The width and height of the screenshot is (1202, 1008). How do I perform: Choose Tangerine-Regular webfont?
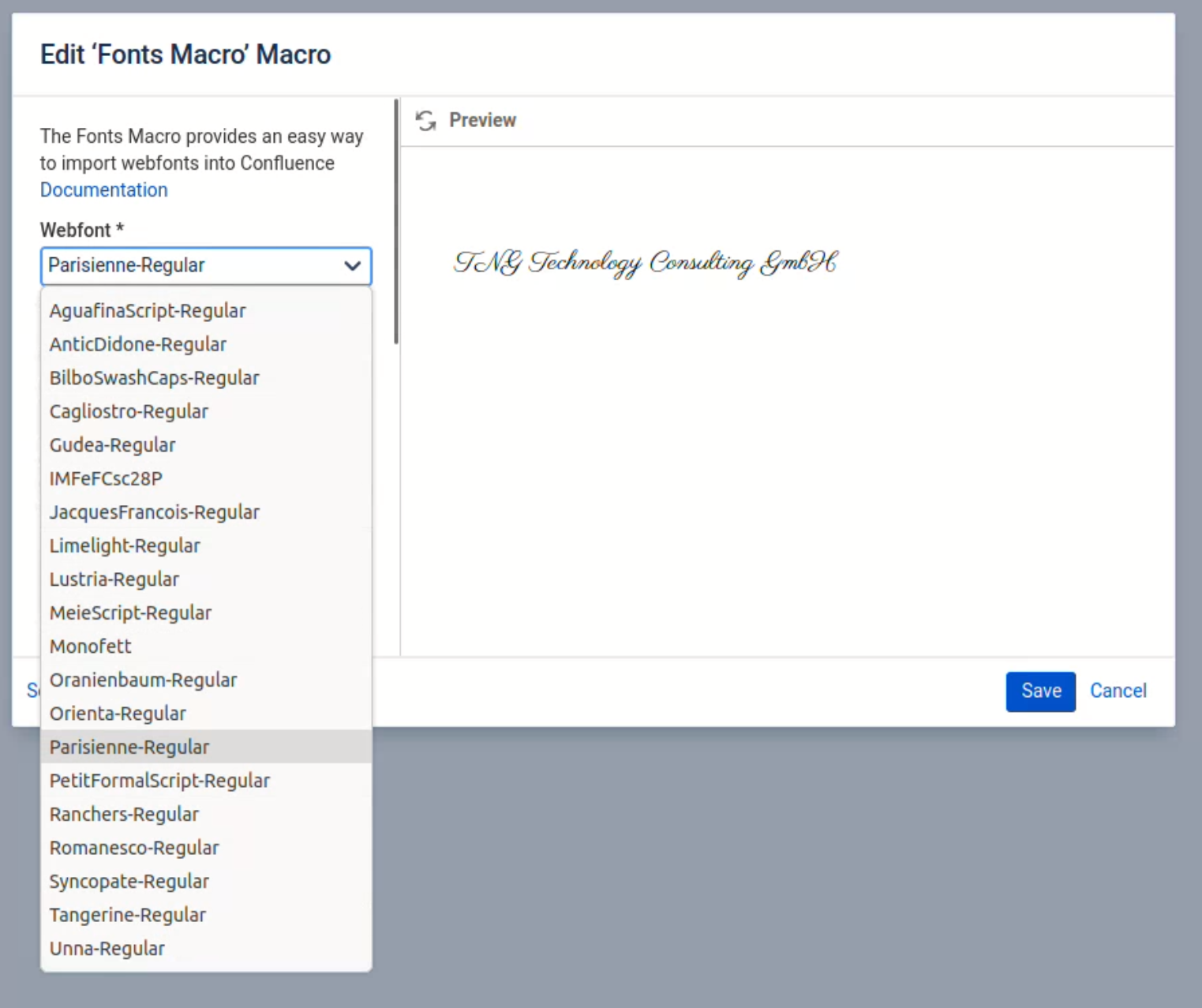(x=127, y=915)
